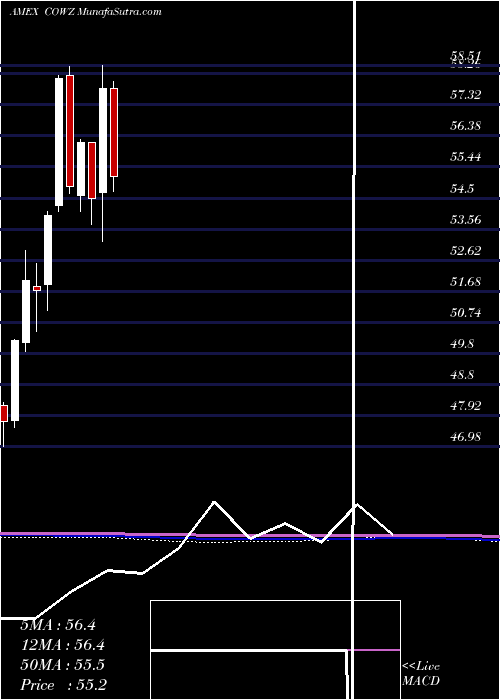The width and height of the screenshot is (500, 700).
Task: Click the 55.44 price axis label
Action: tap(466, 157)
